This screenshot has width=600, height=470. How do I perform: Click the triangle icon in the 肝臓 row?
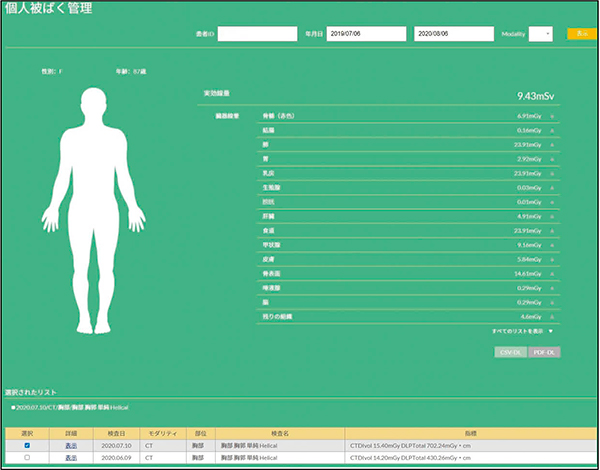(x=552, y=215)
